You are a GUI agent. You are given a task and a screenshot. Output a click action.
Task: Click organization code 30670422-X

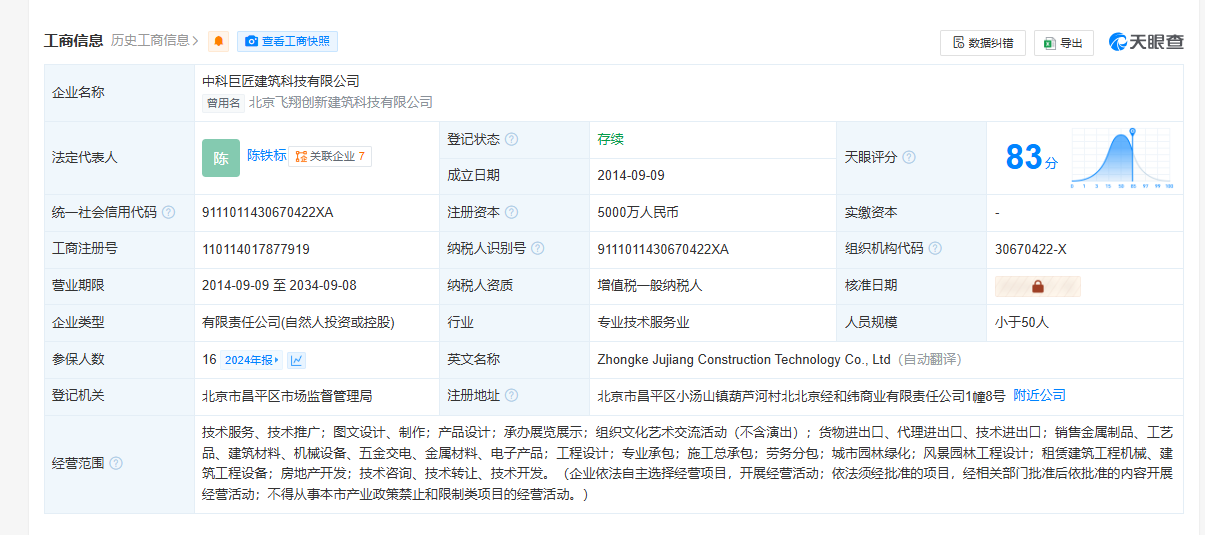tap(1031, 249)
